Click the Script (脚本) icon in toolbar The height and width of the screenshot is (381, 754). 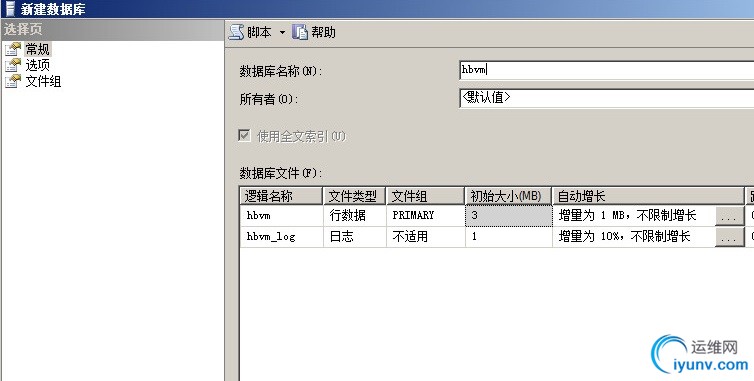coord(236,32)
